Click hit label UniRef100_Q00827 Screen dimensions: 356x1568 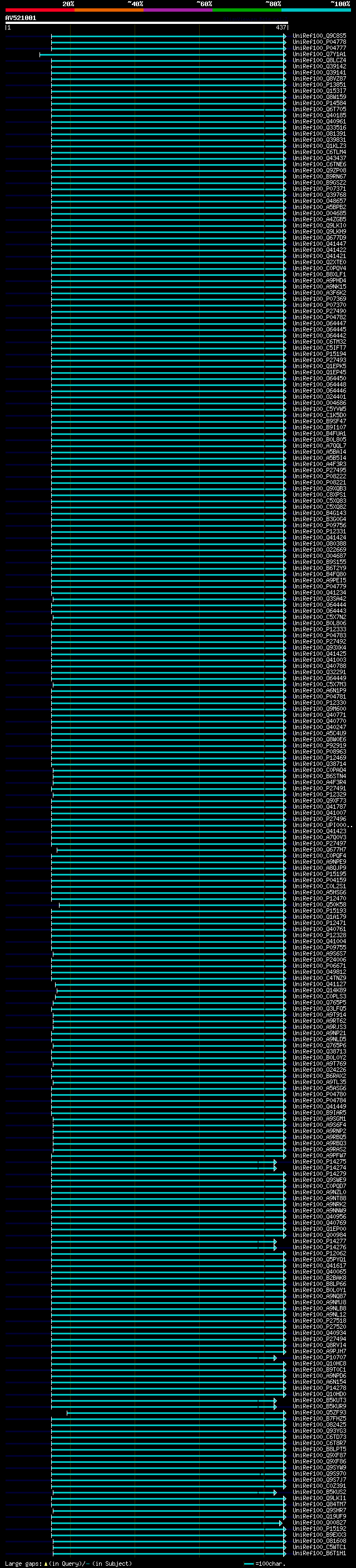(319, 1522)
